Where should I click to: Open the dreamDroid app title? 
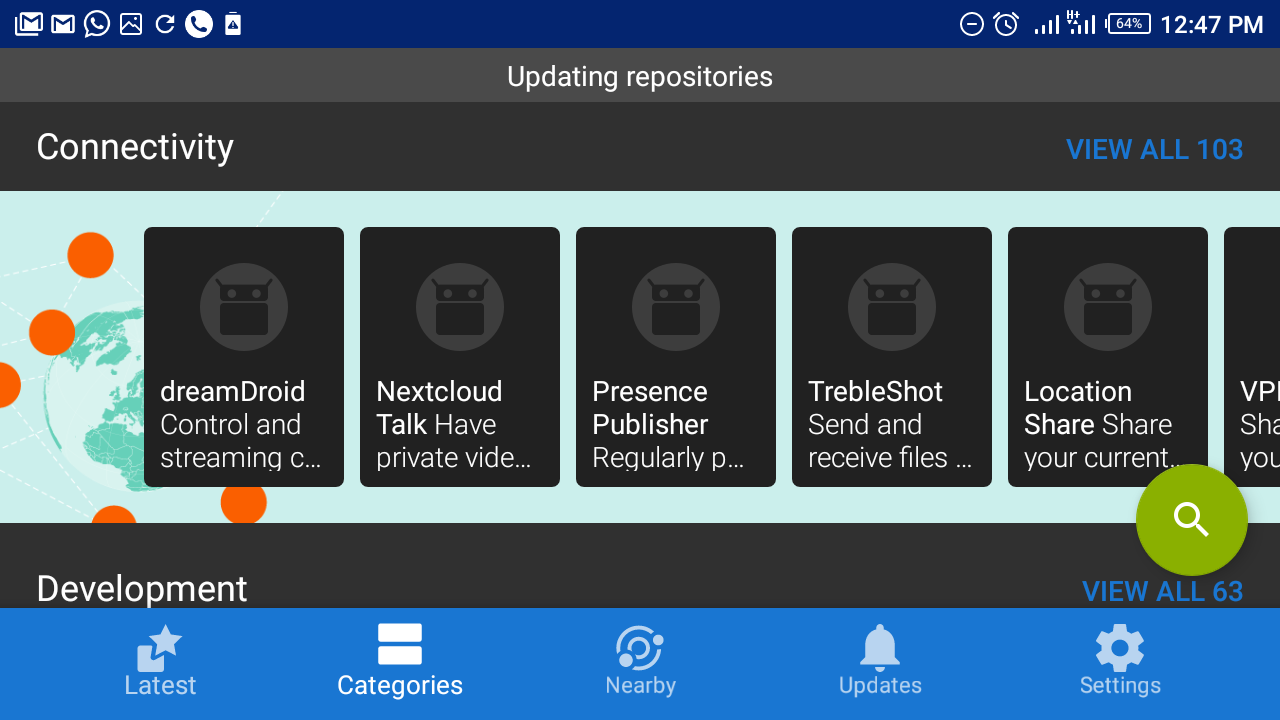(233, 391)
